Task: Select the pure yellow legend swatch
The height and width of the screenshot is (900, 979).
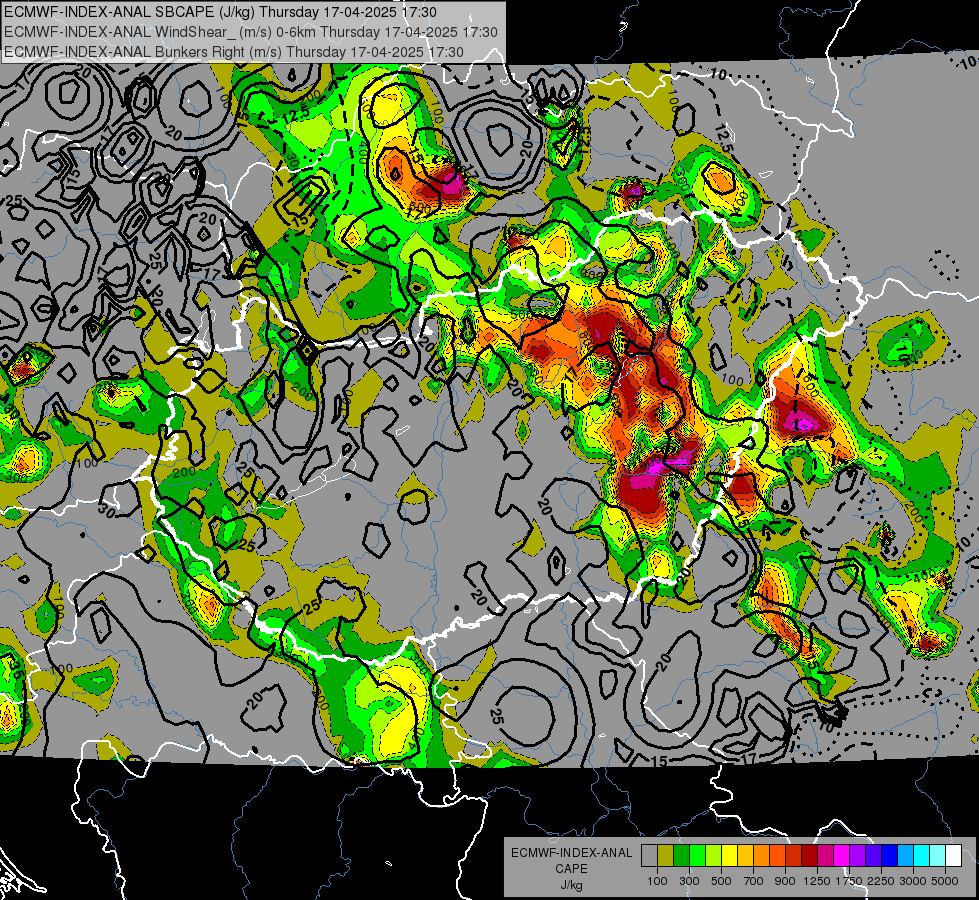Action: coord(729,855)
